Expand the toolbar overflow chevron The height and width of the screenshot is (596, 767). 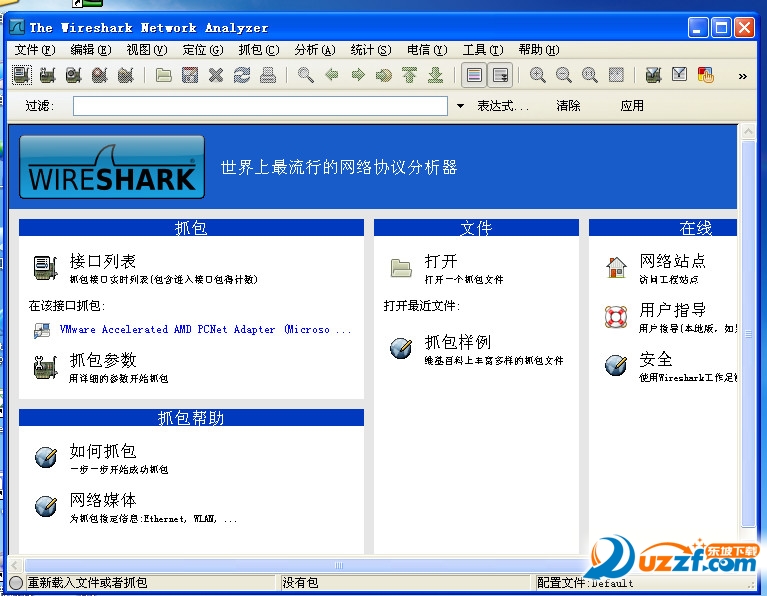click(743, 76)
